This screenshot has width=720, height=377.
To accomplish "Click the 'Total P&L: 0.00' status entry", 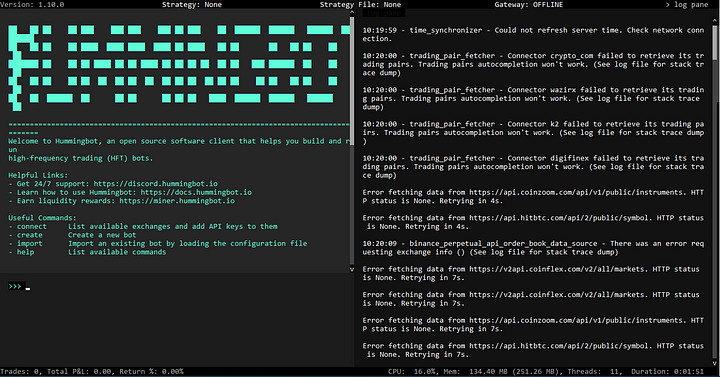I will point(78,371).
